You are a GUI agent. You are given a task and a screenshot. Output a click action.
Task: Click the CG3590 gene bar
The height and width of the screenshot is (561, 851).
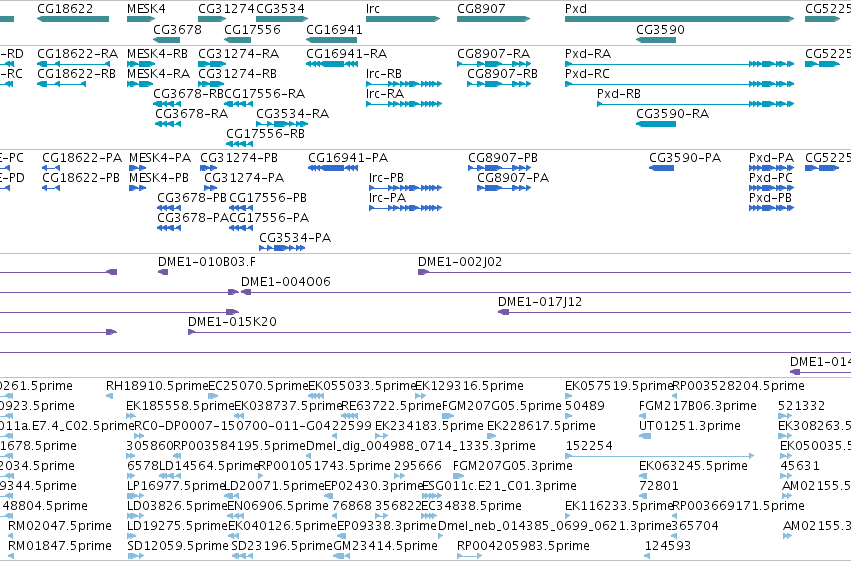point(656,40)
